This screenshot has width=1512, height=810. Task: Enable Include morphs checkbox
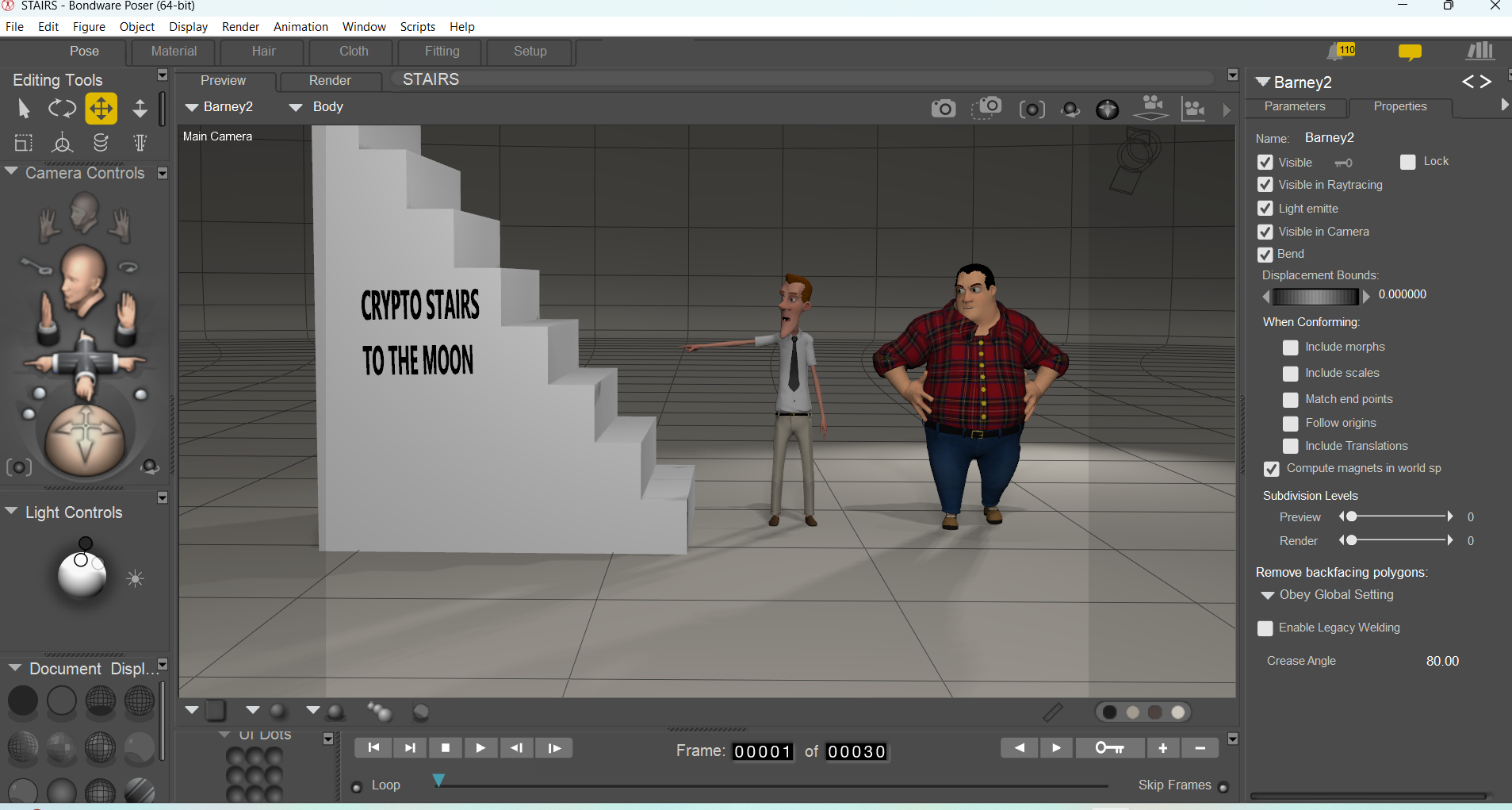[1291, 347]
